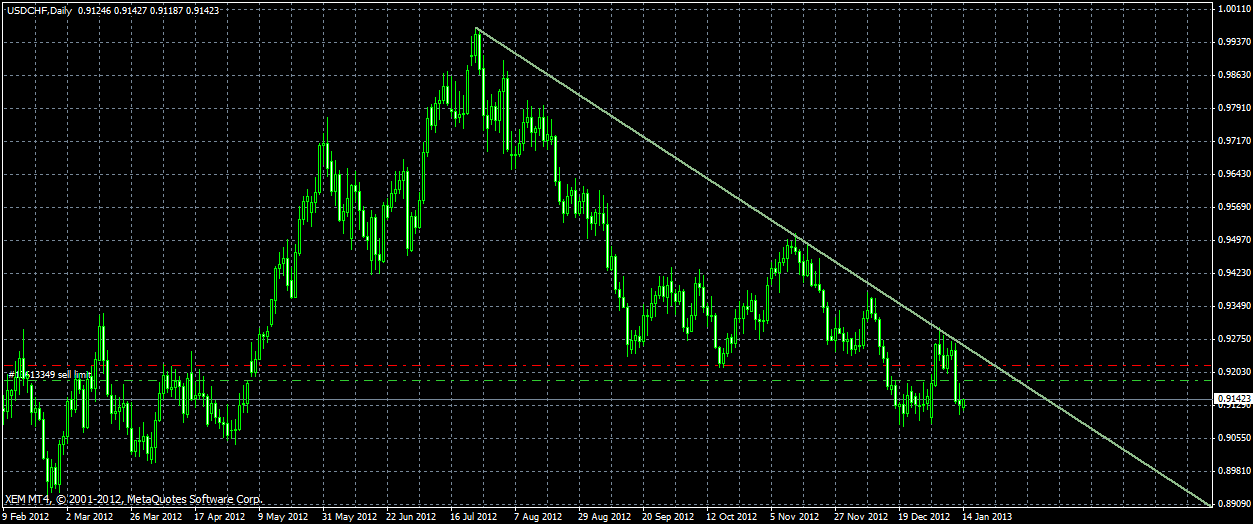The image size is (1253, 524).
Task: Click the current price tag 0.91423
Action: pos(1232,399)
